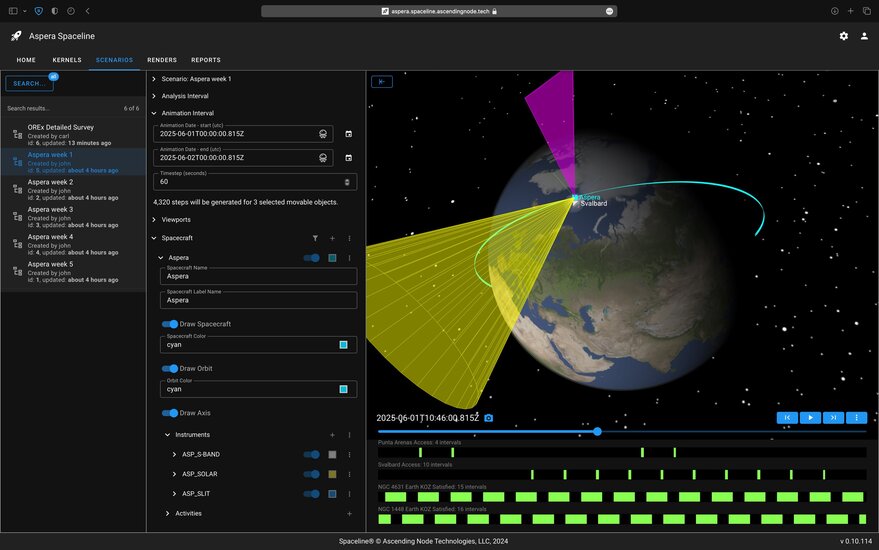Open the RENDERS tab
Image resolution: width=879 pixels, height=550 pixels.
[x=162, y=60]
